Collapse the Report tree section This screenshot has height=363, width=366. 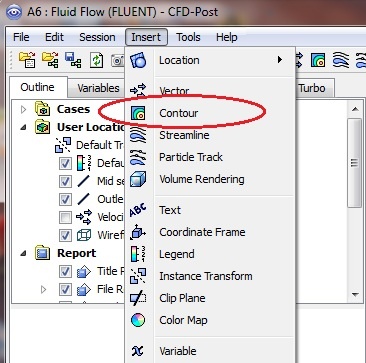(x=23, y=253)
